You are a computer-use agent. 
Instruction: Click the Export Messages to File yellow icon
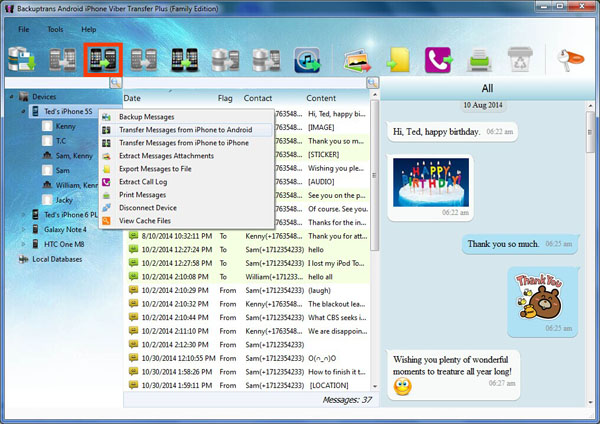click(x=398, y=60)
